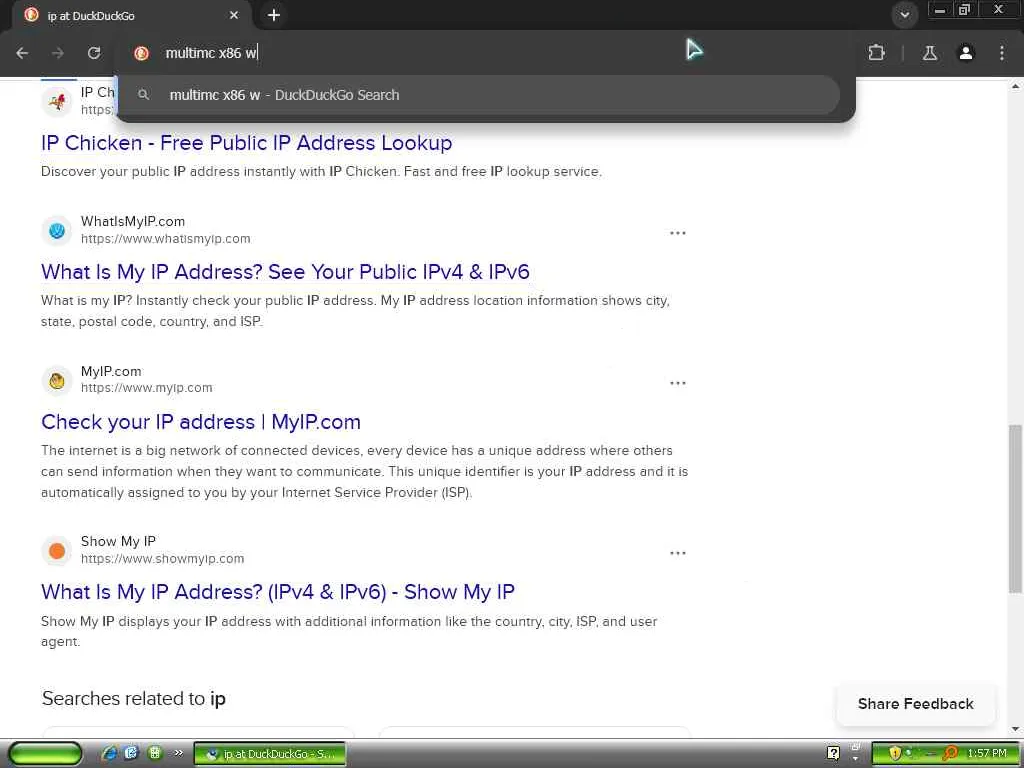Close the 'ip at DuckDuckGo' tab
This screenshot has width=1024, height=768.
pos(234,15)
